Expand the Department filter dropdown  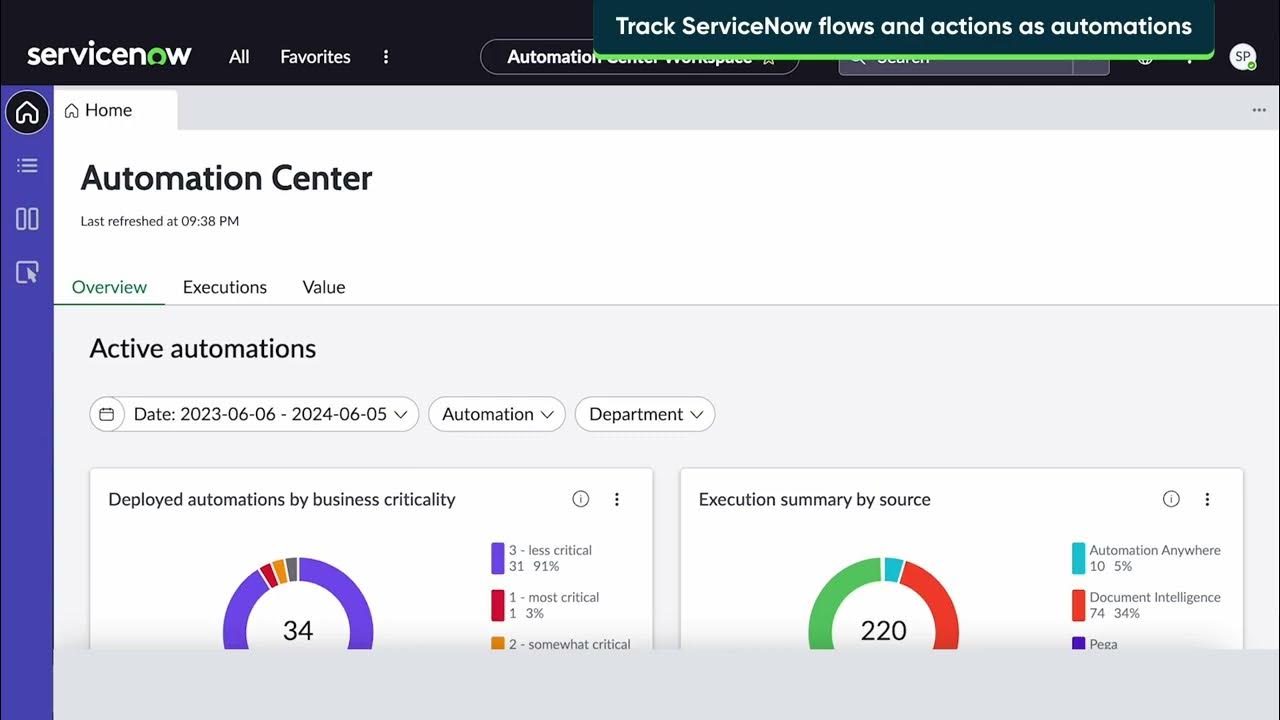644,413
